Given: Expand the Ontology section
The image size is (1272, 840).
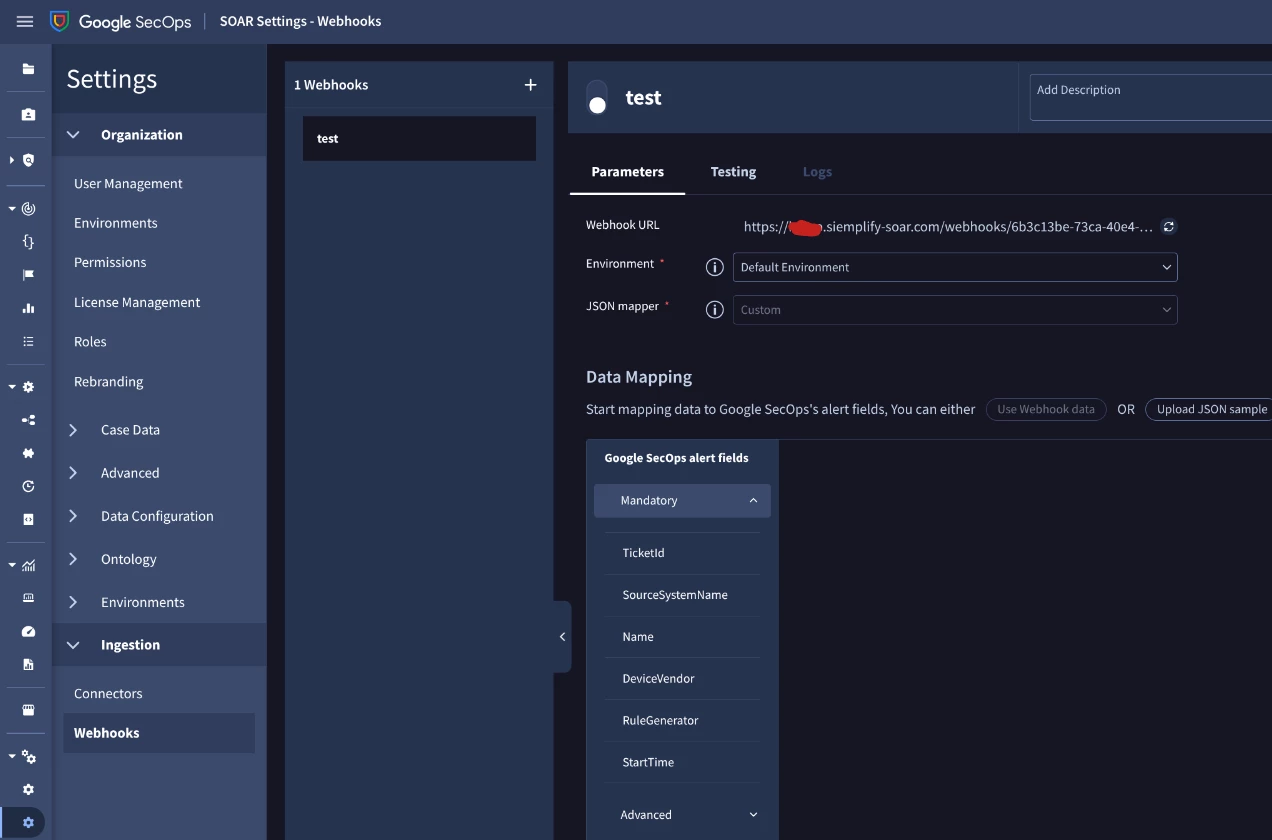Looking at the screenshot, I should tap(73, 559).
